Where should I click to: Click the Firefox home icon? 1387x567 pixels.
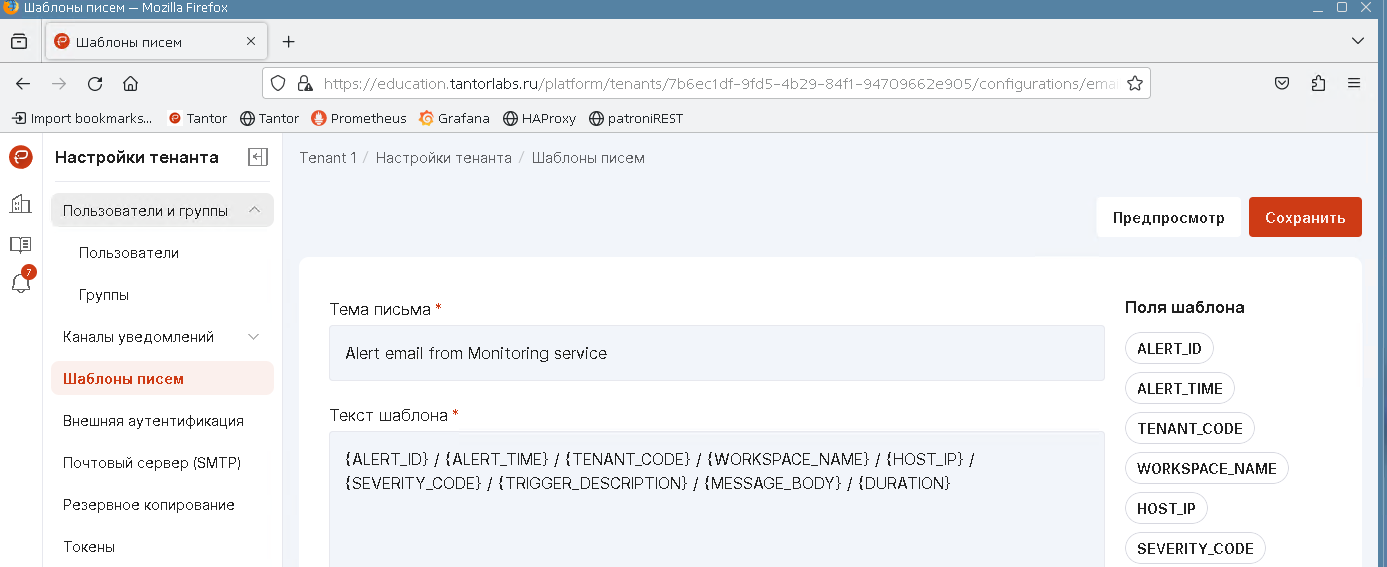[x=130, y=83]
